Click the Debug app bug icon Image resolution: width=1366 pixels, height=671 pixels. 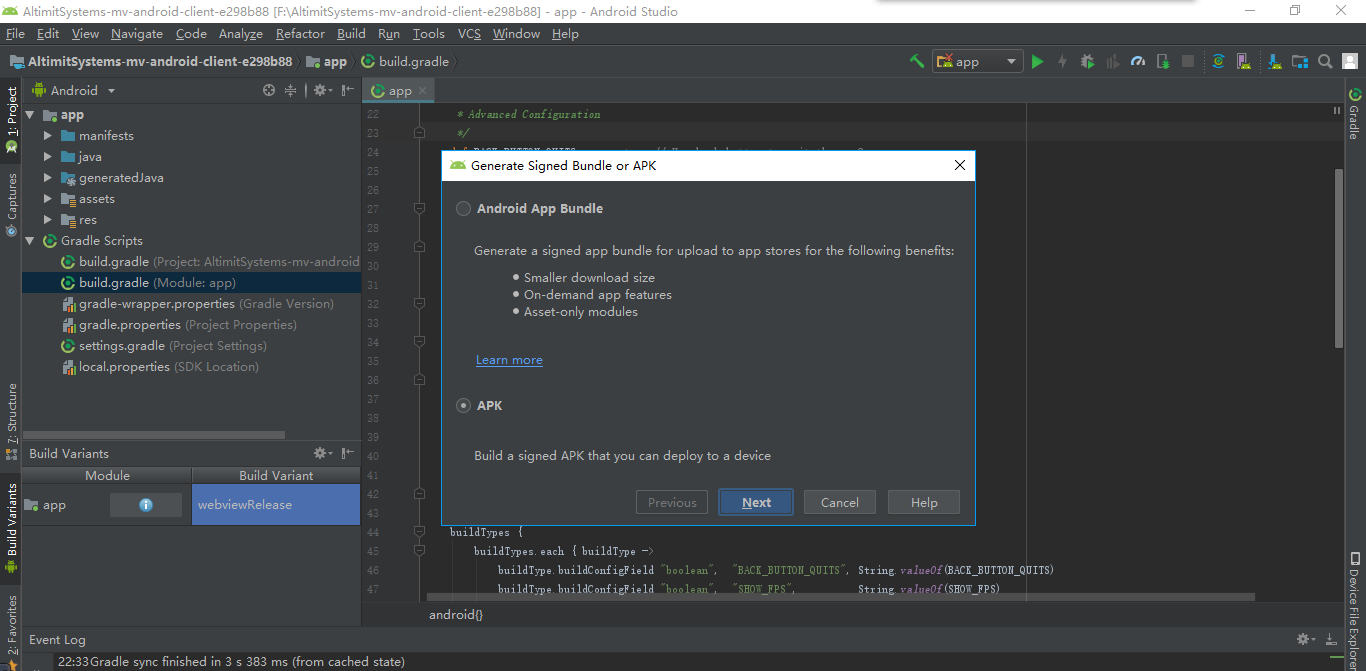pyautogui.click(x=1087, y=61)
